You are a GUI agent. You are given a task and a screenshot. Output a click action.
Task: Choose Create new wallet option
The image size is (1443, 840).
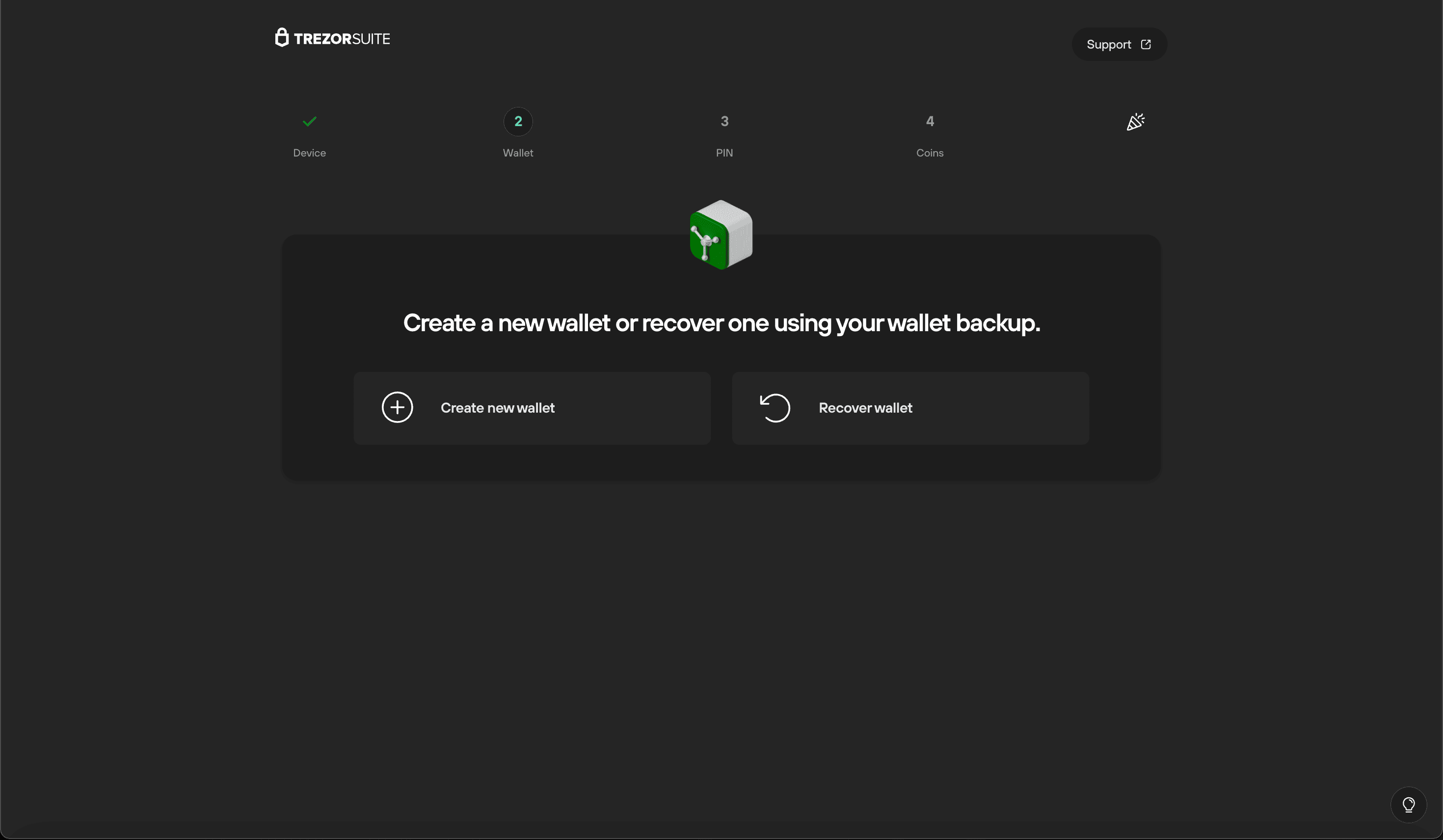497,408
